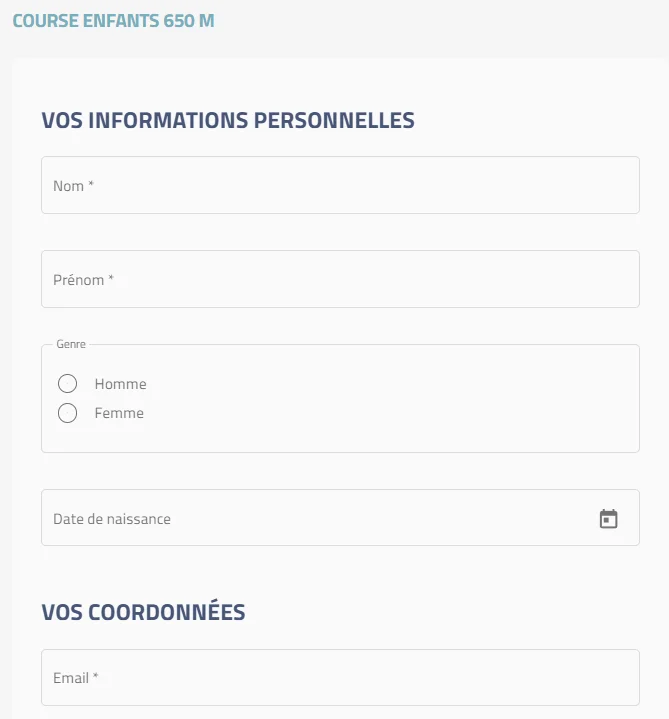Click the Date de naissance placeholder text
The image size is (669, 719).
(x=112, y=519)
